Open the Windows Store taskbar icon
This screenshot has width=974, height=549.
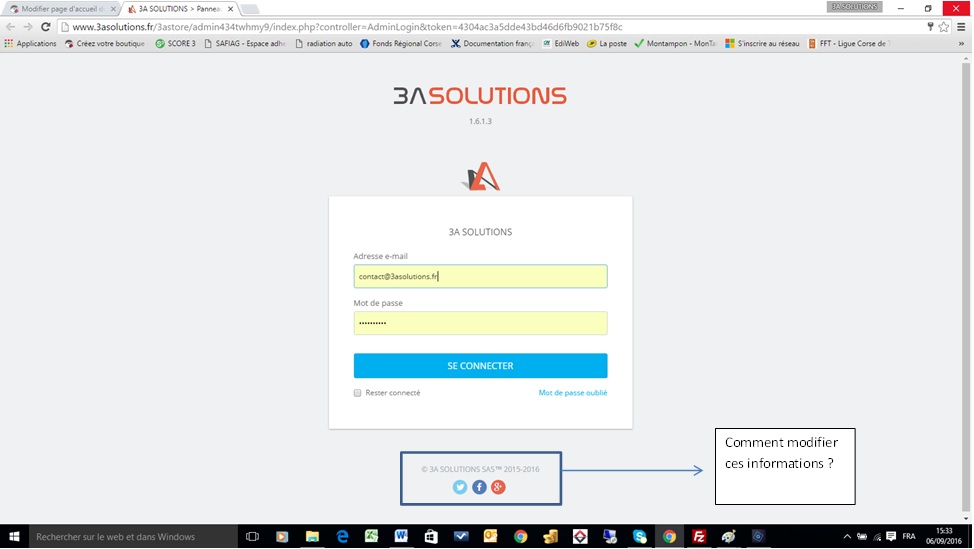431,537
